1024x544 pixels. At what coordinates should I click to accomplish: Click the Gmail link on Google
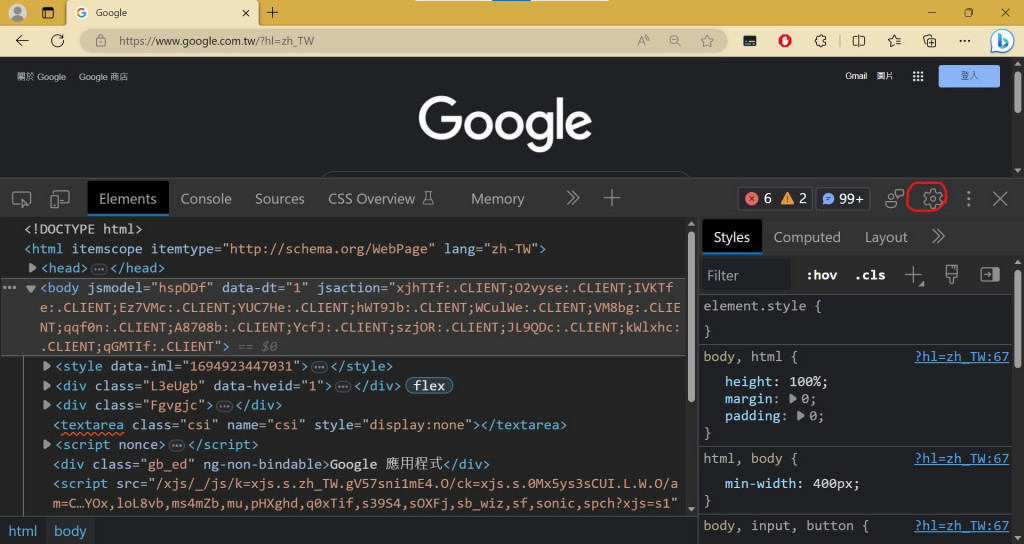tap(856, 76)
